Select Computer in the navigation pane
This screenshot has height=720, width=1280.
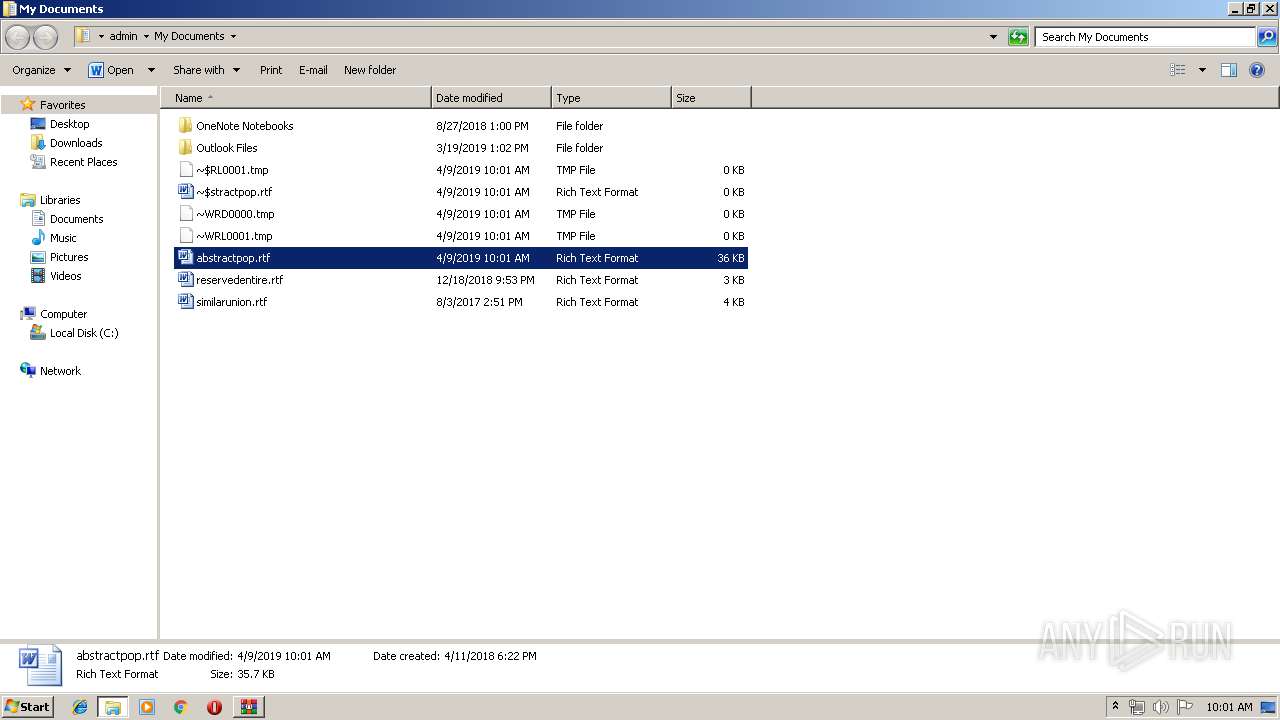point(63,314)
